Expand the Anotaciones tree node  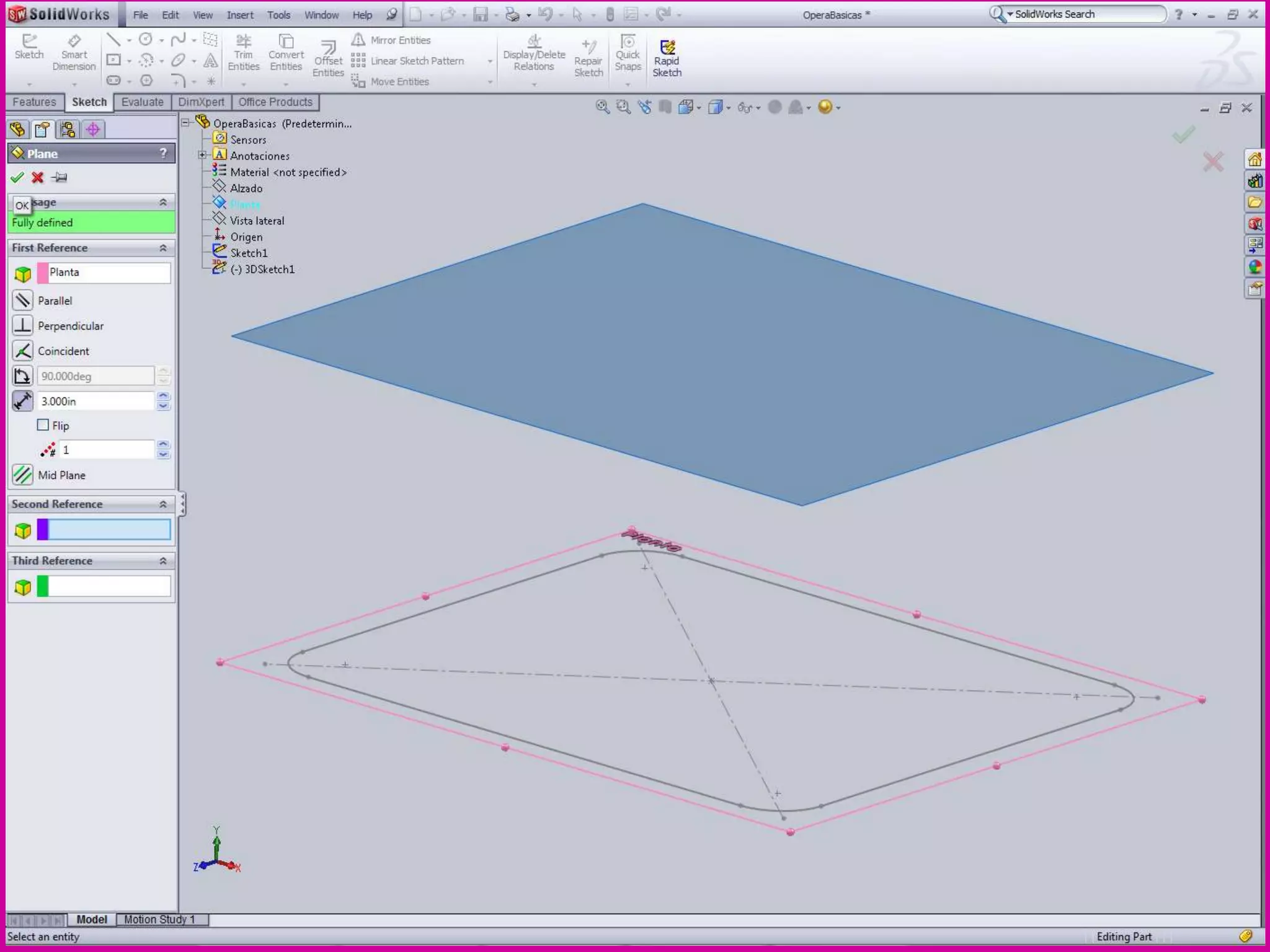coord(202,156)
